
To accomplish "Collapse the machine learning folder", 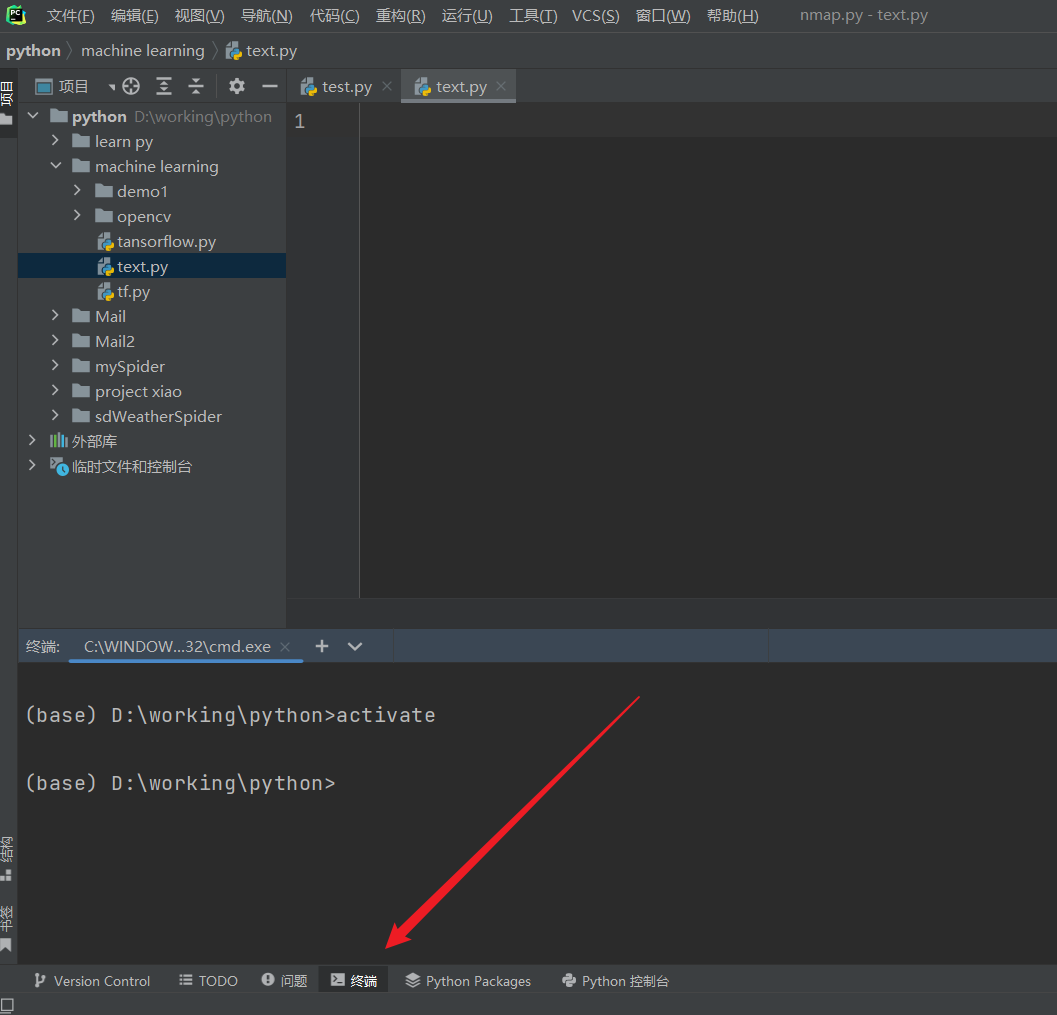I will [56, 166].
